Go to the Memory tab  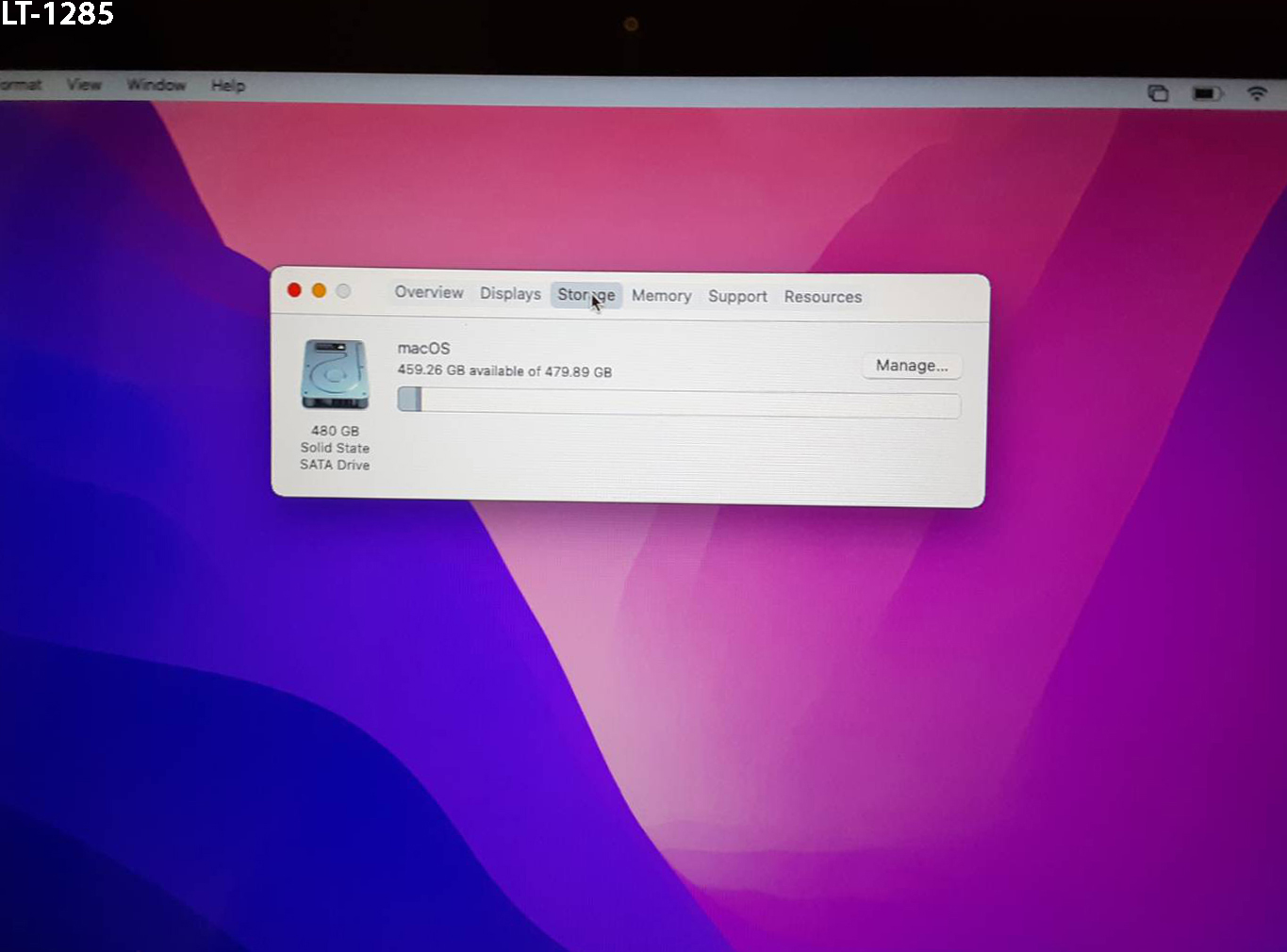pos(661,296)
